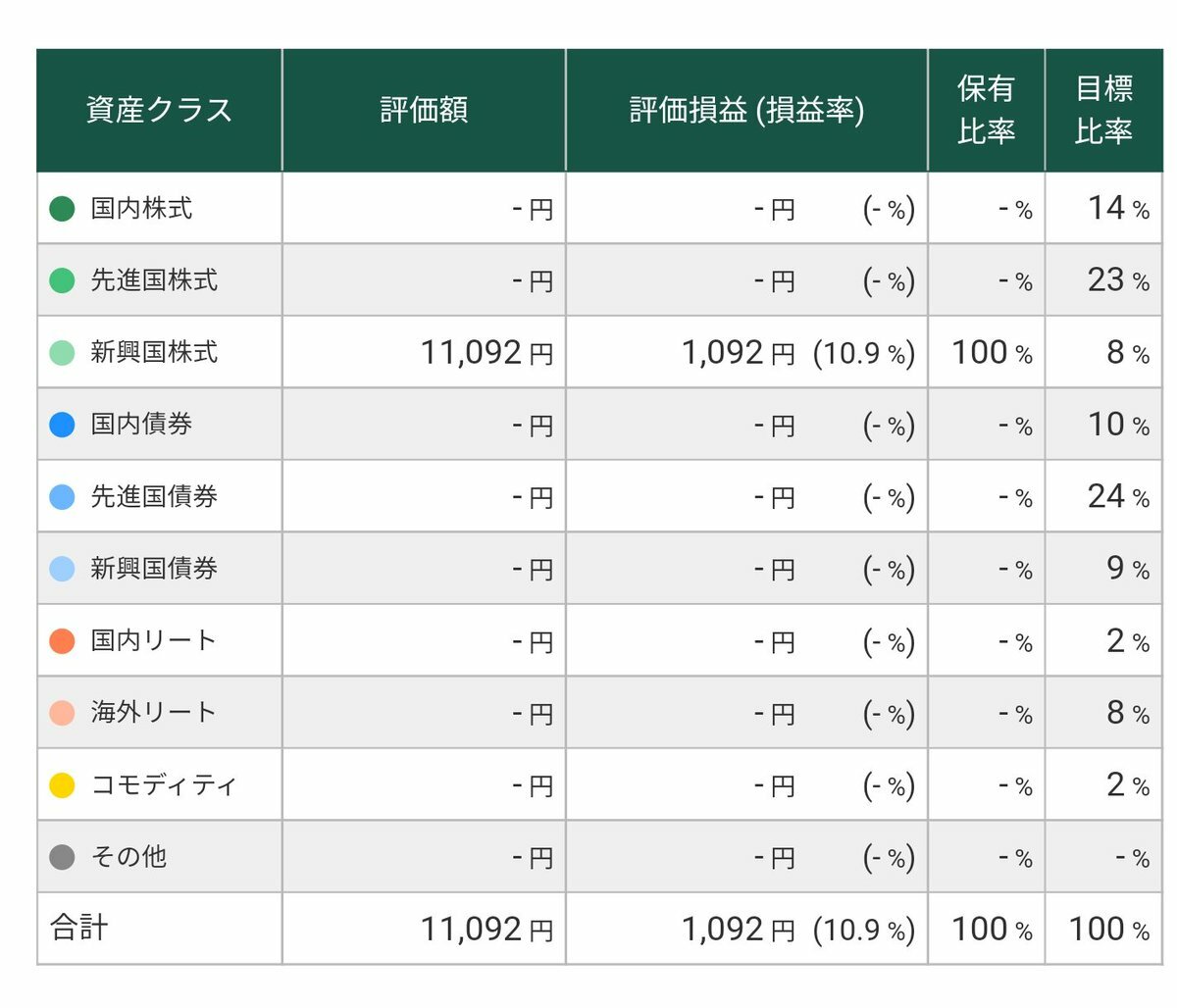The image size is (1177, 1008).
Task: Click the 目標比率 column header
Action: (1103, 110)
